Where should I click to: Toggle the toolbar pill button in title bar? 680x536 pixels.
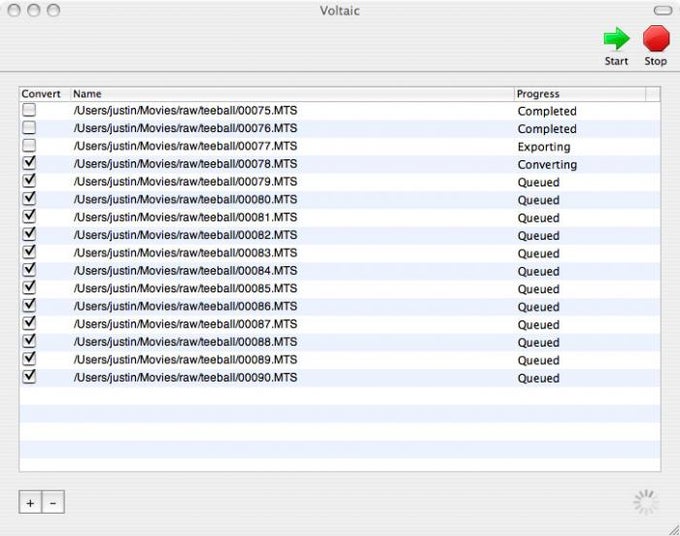tap(663, 10)
